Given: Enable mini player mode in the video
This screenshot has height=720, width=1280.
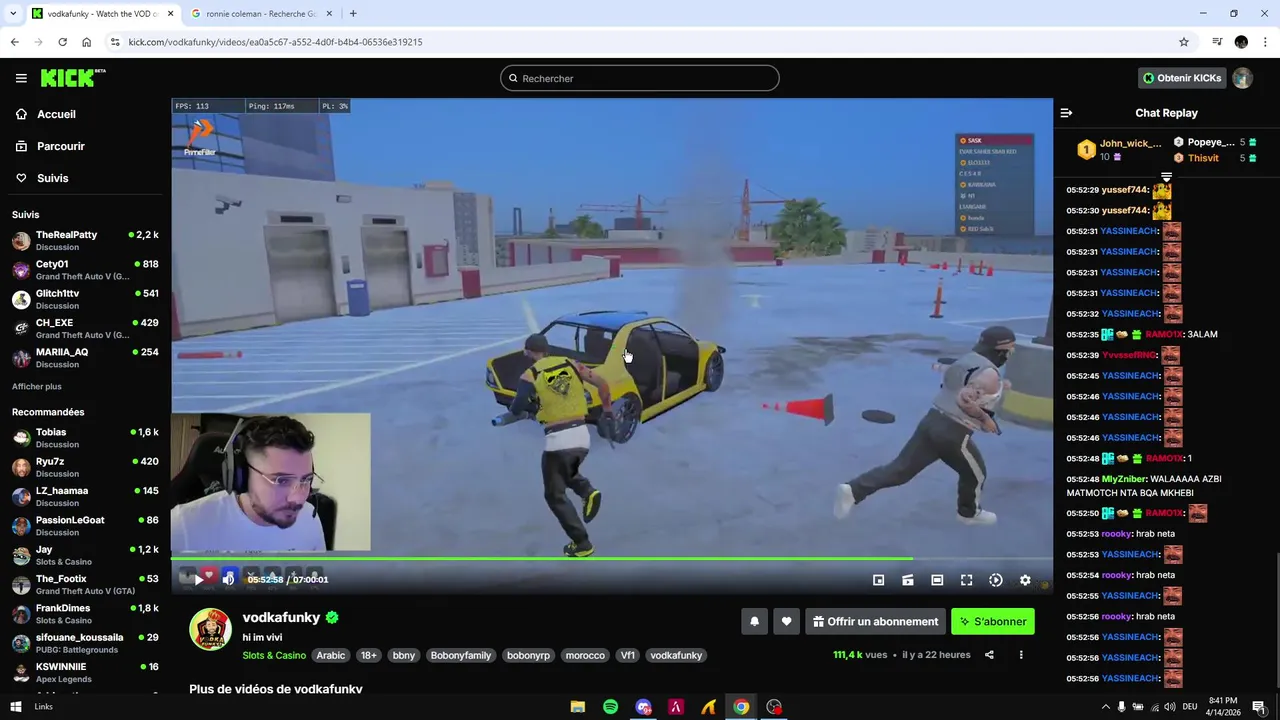Looking at the screenshot, I should pyautogui.click(x=878, y=580).
